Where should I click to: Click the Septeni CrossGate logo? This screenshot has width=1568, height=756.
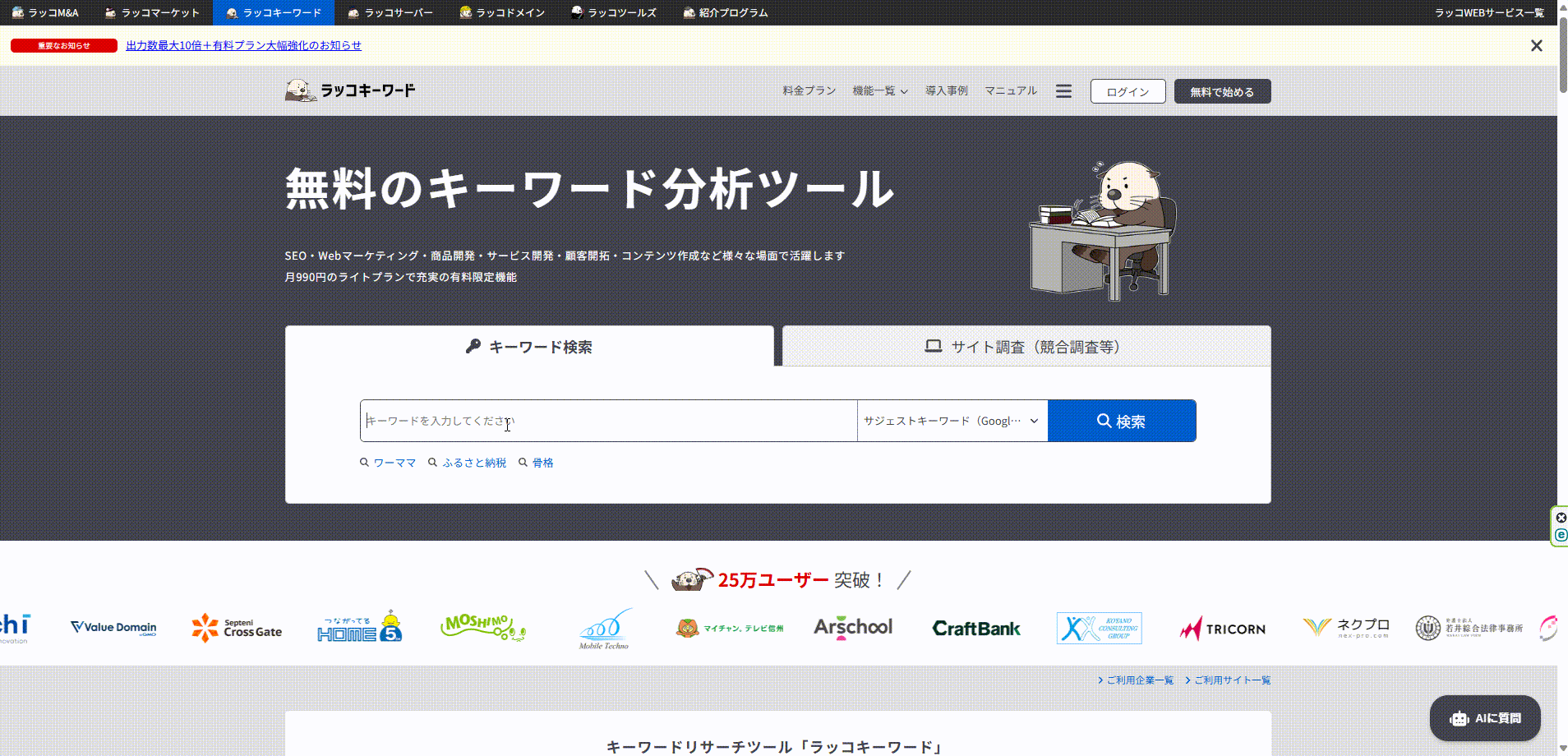pos(237,628)
